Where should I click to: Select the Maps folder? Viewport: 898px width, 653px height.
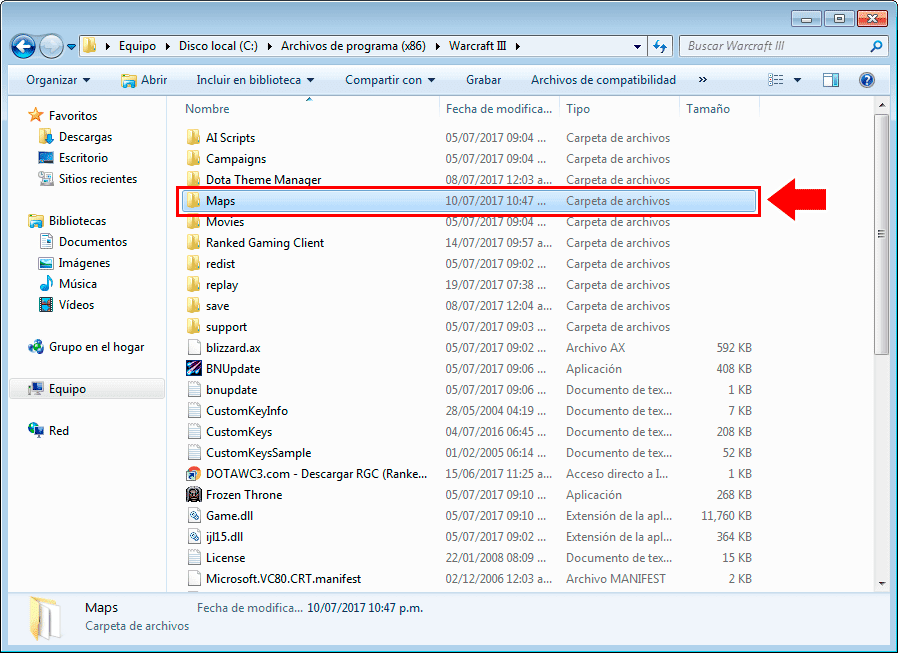coord(468,201)
